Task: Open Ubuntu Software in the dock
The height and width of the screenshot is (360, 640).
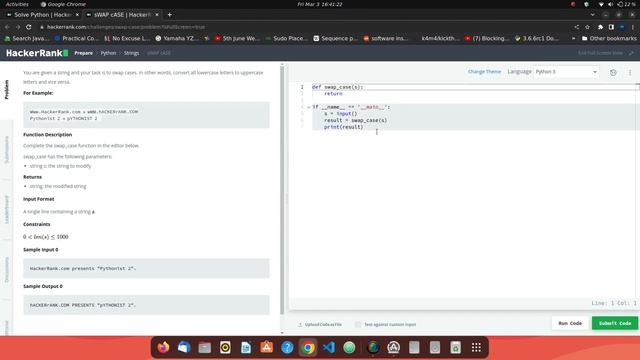Action: (267, 347)
